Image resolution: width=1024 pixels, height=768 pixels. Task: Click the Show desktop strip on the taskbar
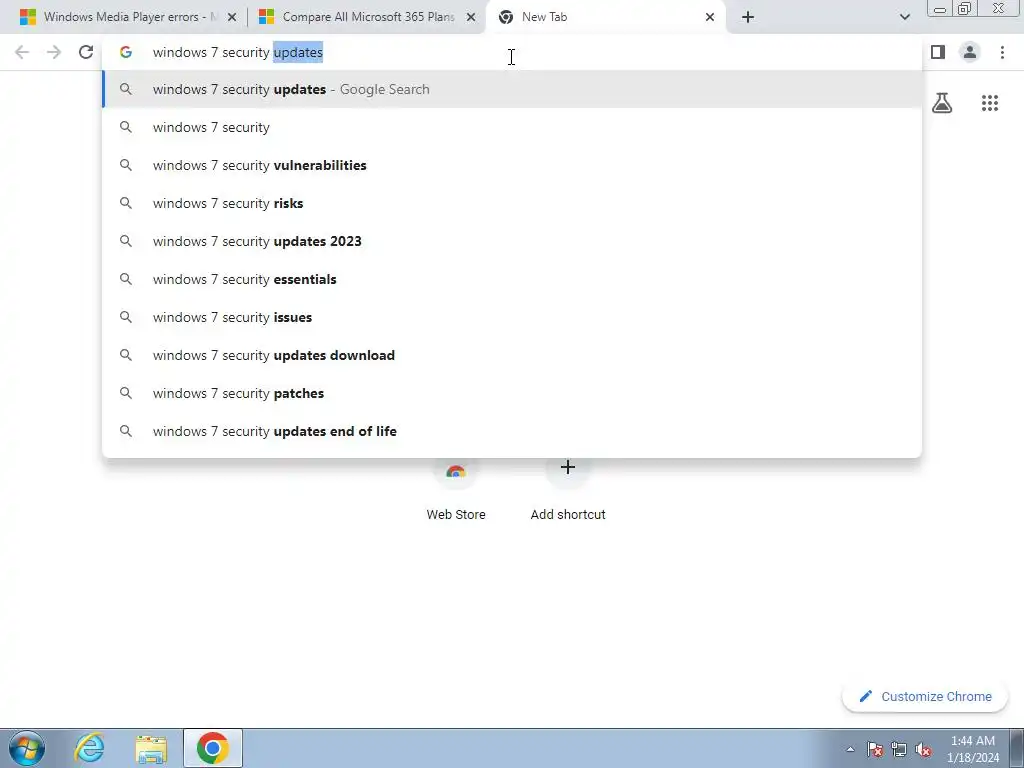[1017, 748]
